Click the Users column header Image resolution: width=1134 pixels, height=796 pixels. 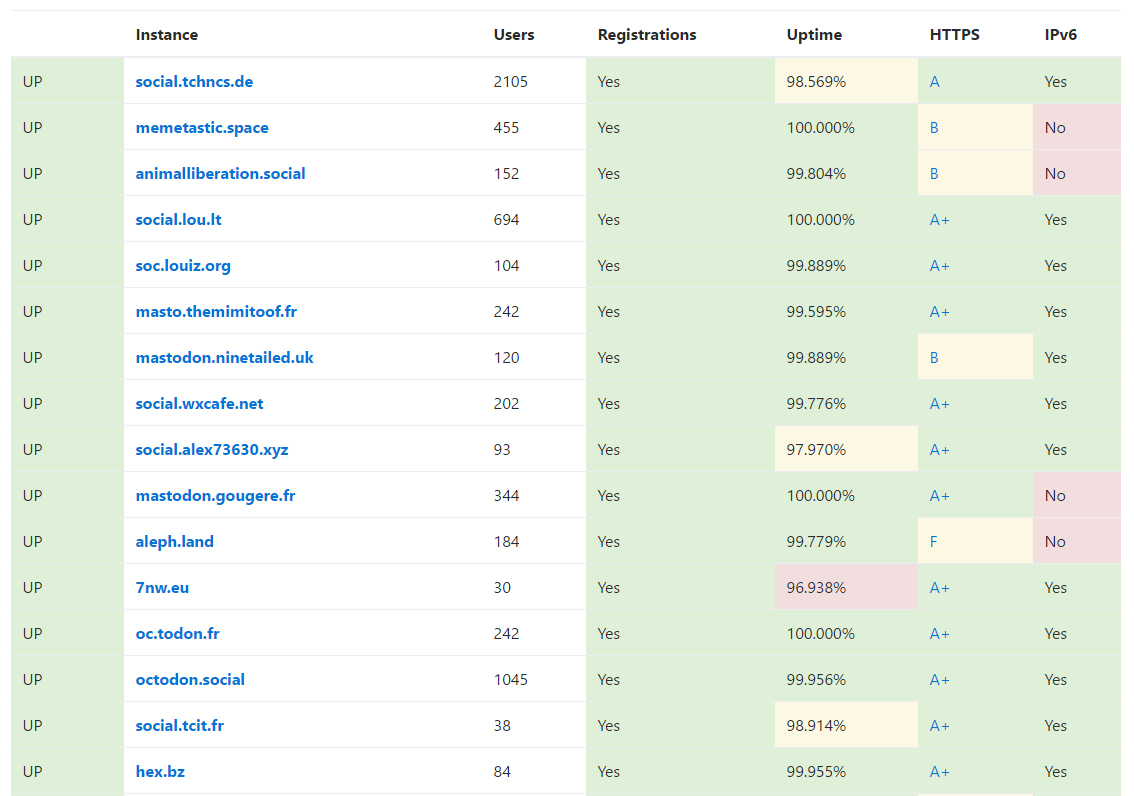[514, 34]
